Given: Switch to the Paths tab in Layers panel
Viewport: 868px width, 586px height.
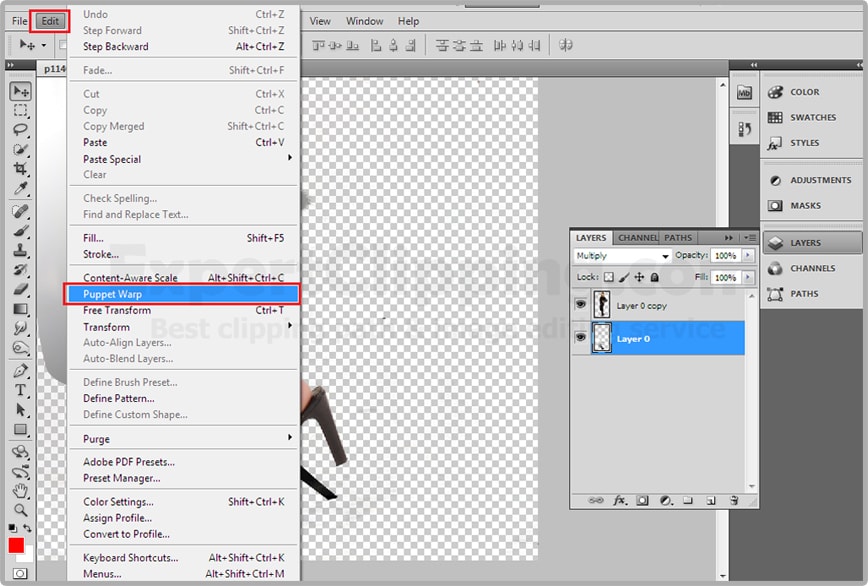Looking at the screenshot, I should click(678, 238).
